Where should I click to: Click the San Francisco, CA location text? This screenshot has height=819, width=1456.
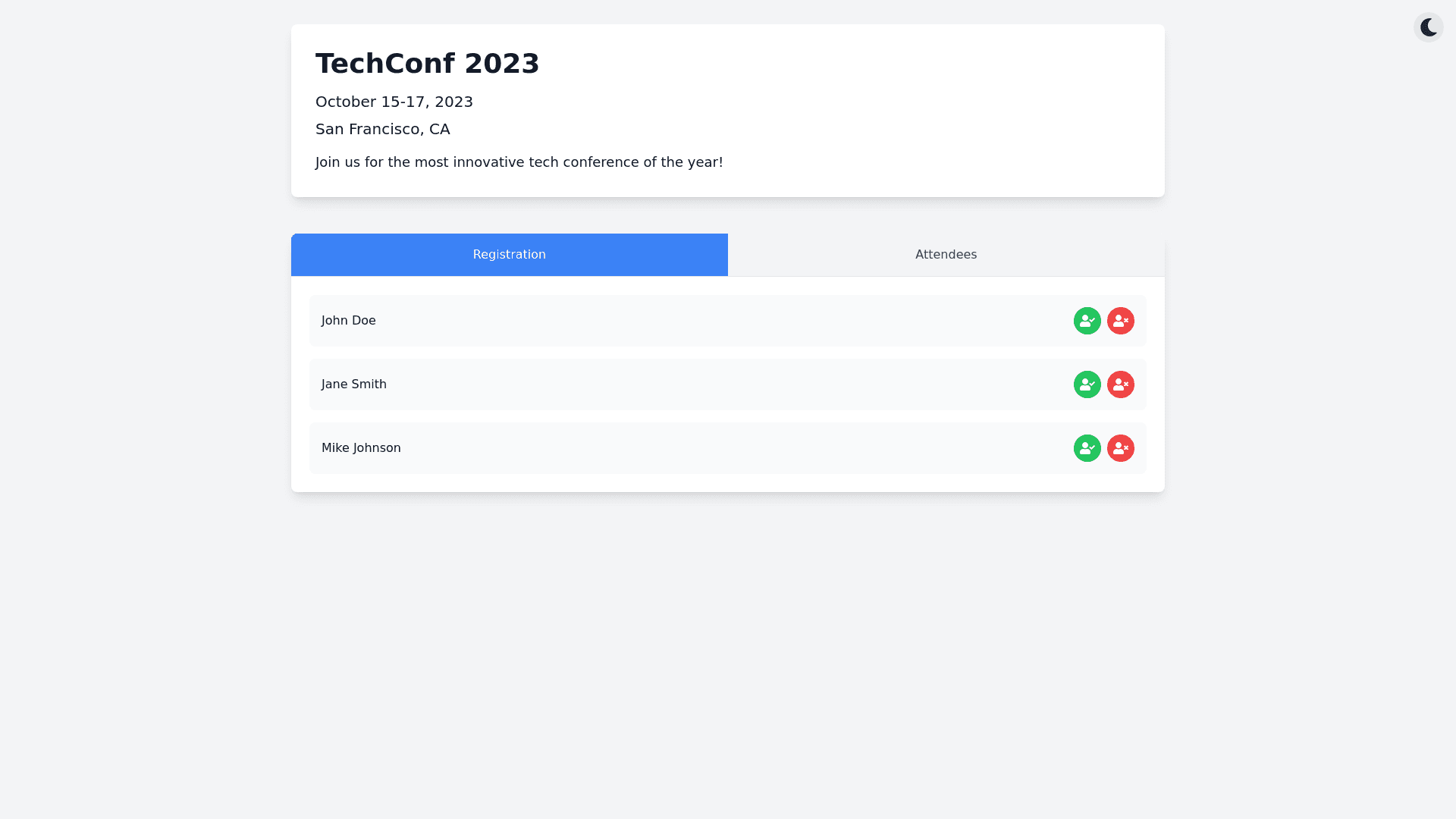coord(382,129)
